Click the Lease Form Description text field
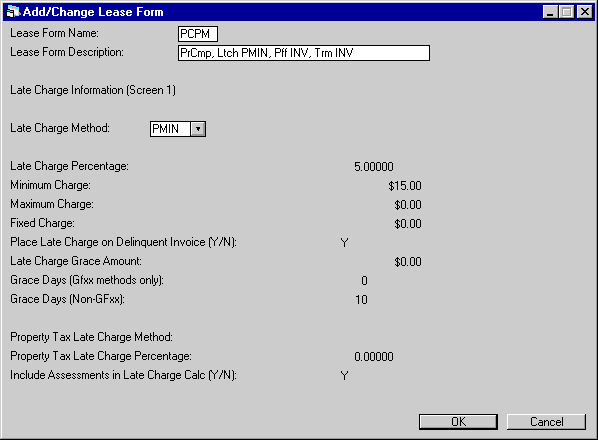 (304, 53)
